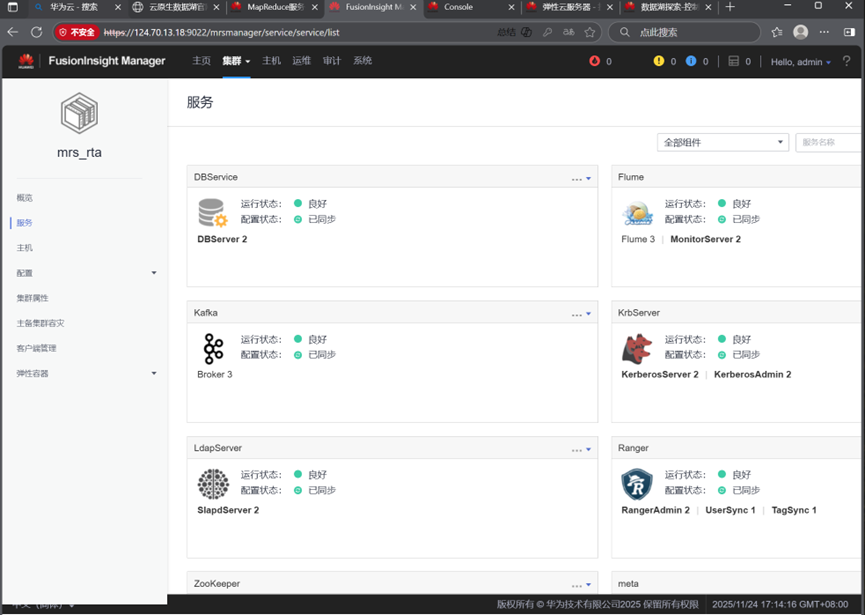View major alarms yellow icon
Viewport: 865px width, 615px height.
(659, 61)
